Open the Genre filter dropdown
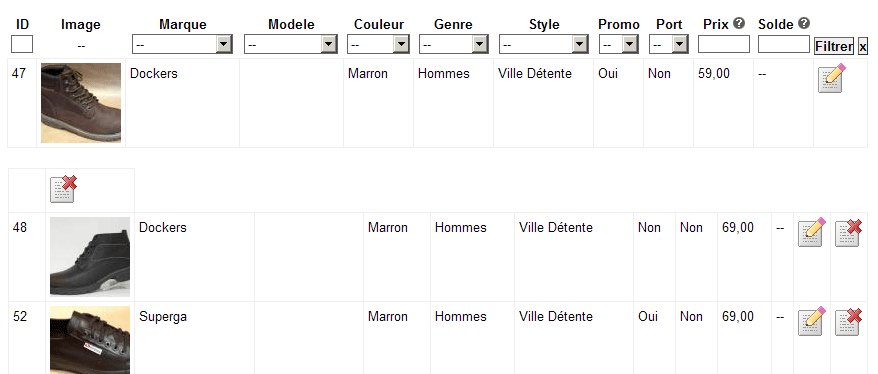This screenshot has width=878, height=374. tap(454, 44)
